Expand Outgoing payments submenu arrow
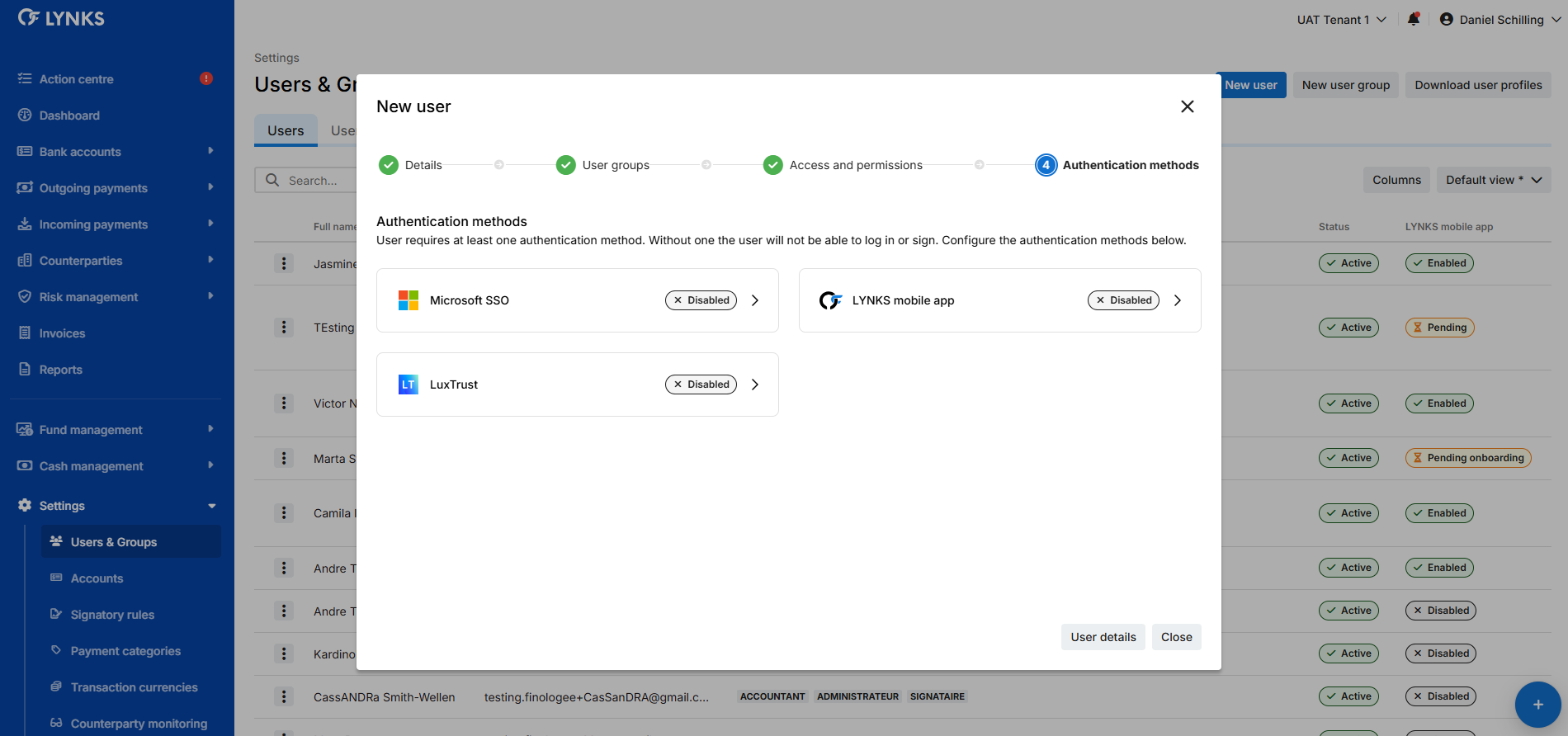The height and width of the screenshot is (736, 1568). click(210, 187)
